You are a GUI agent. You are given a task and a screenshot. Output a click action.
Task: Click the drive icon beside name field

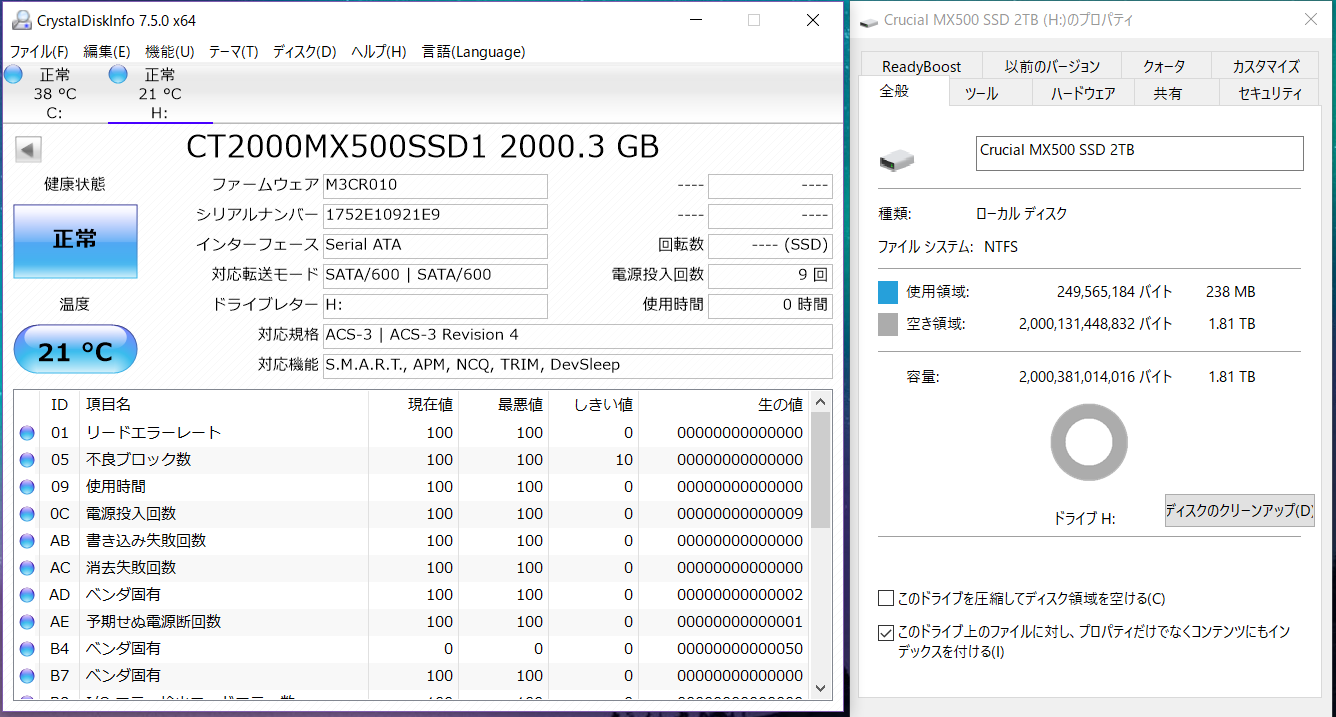pyautogui.click(x=897, y=159)
